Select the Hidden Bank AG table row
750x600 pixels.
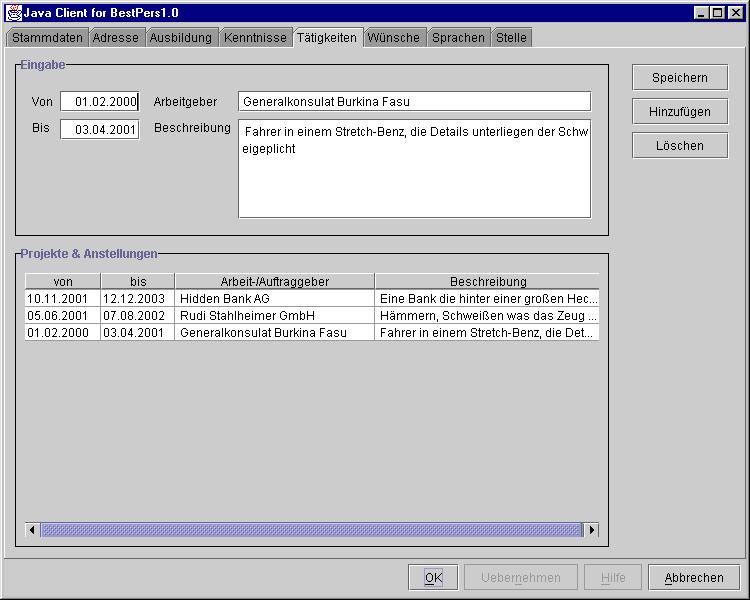point(275,298)
